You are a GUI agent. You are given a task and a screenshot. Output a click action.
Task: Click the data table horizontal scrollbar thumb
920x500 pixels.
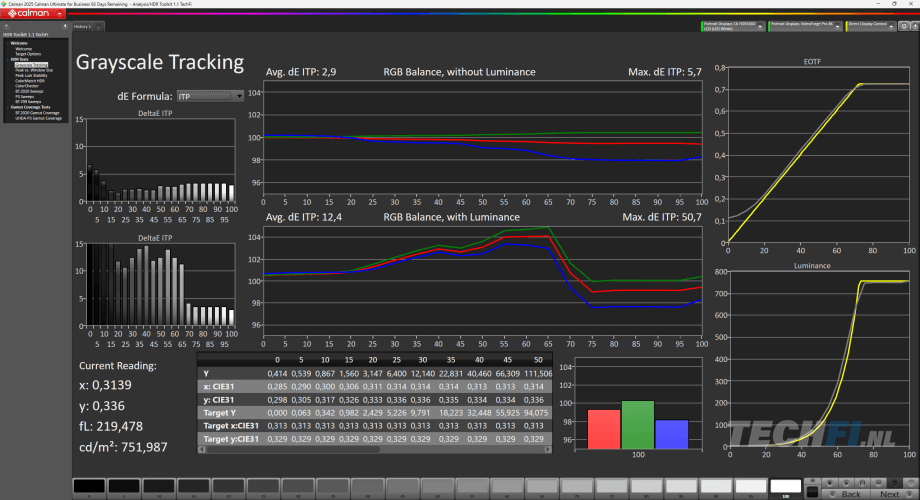click(293, 450)
